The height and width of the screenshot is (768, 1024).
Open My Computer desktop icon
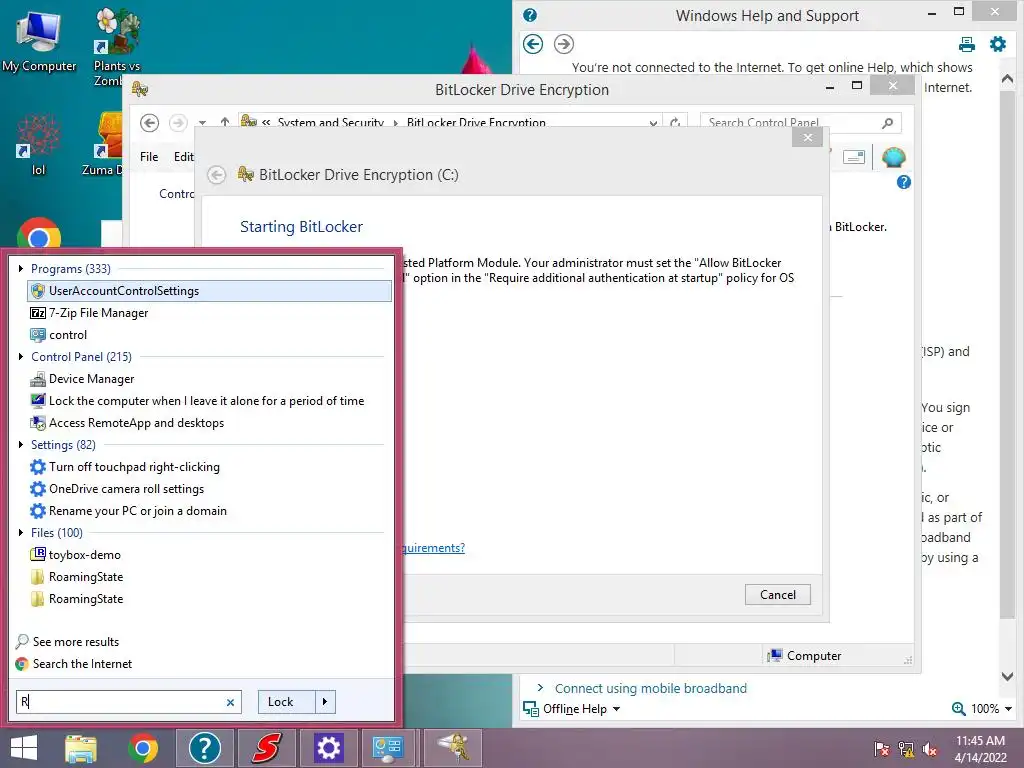pyautogui.click(x=39, y=39)
